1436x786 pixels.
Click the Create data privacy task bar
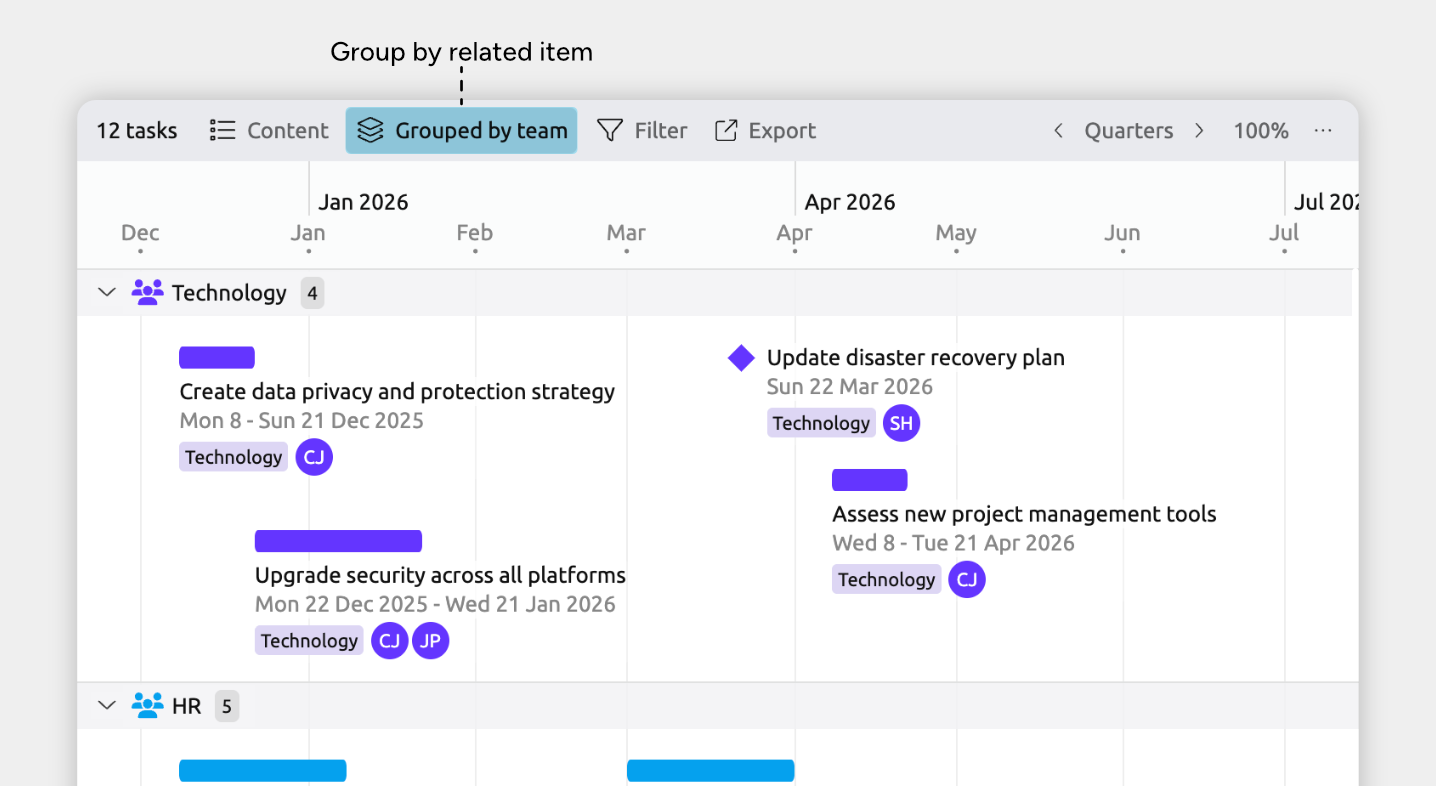click(x=217, y=357)
